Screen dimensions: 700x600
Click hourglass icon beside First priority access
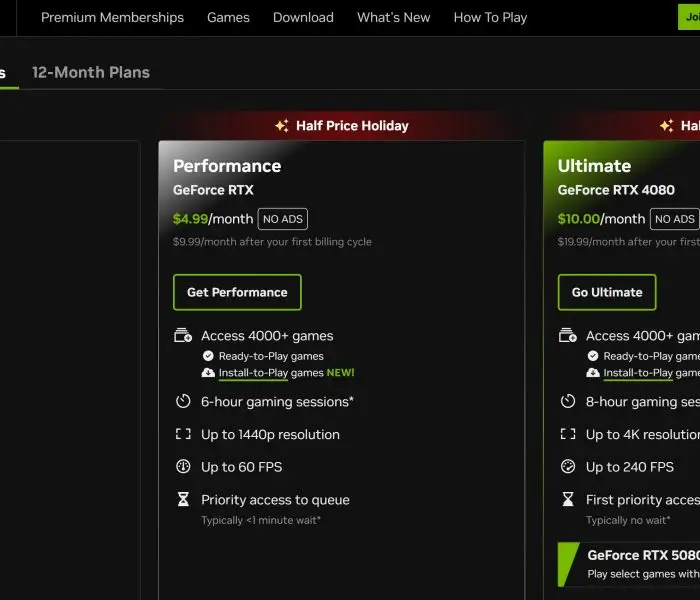(568, 499)
